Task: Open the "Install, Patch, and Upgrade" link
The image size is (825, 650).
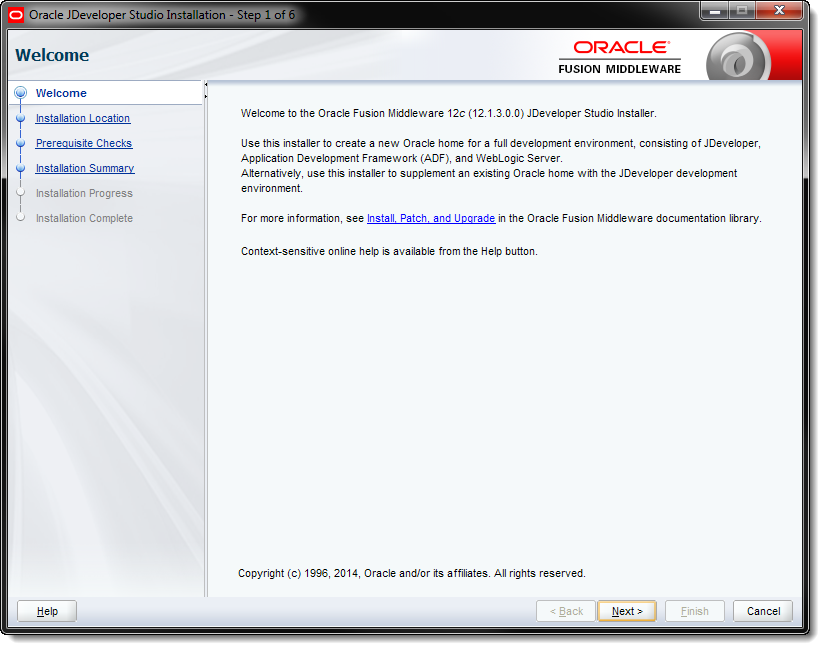Action: click(x=431, y=218)
